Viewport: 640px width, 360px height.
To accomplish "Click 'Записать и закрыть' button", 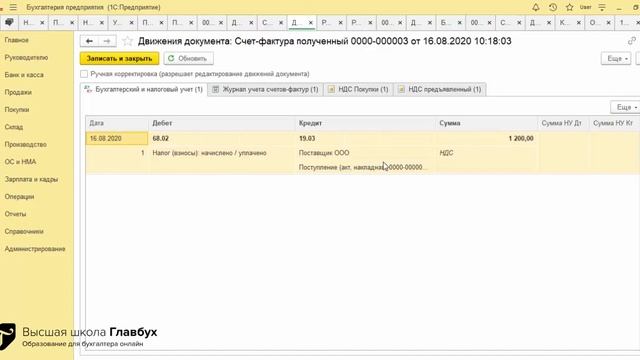I will pos(119,58).
